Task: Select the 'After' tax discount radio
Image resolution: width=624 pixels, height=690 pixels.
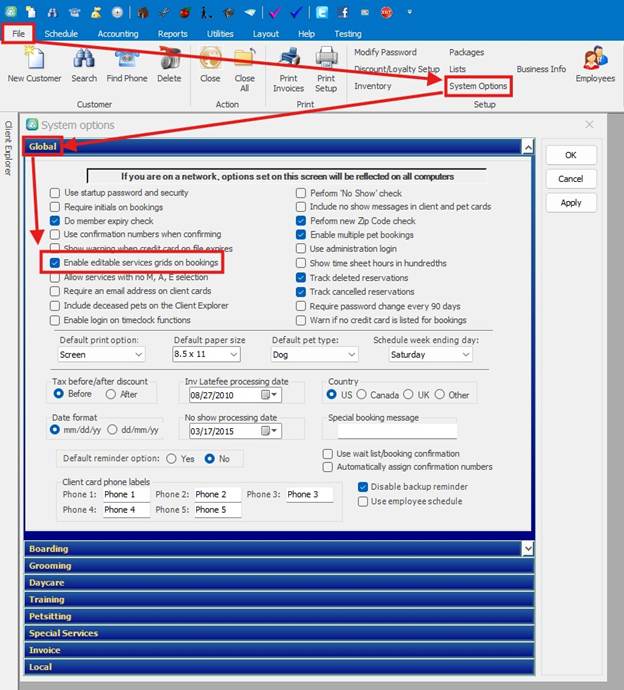Action: click(112, 394)
